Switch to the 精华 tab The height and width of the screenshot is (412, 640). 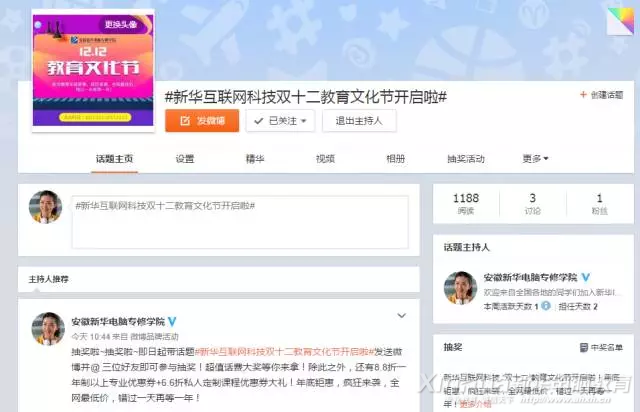(x=255, y=159)
